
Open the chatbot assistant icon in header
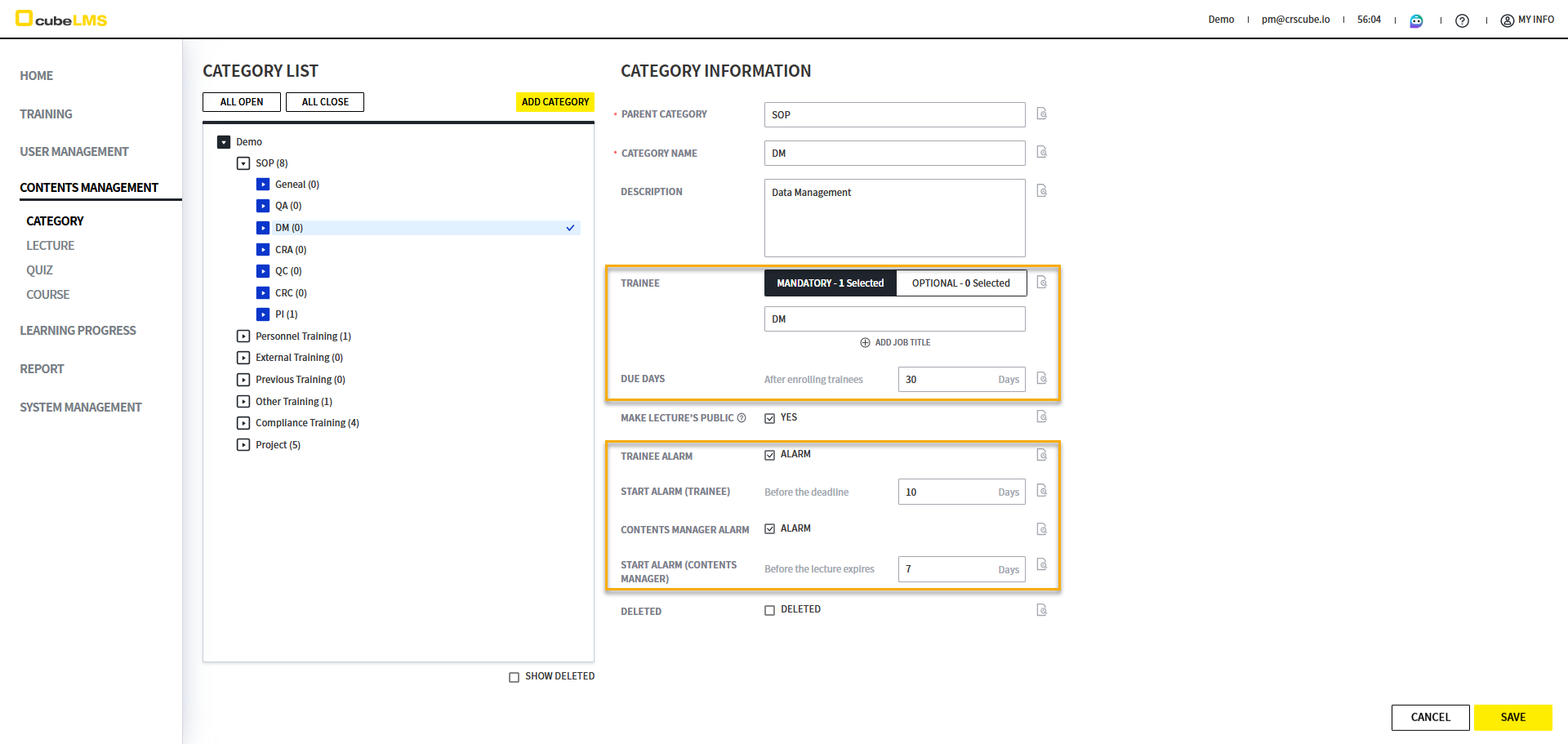[1416, 20]
